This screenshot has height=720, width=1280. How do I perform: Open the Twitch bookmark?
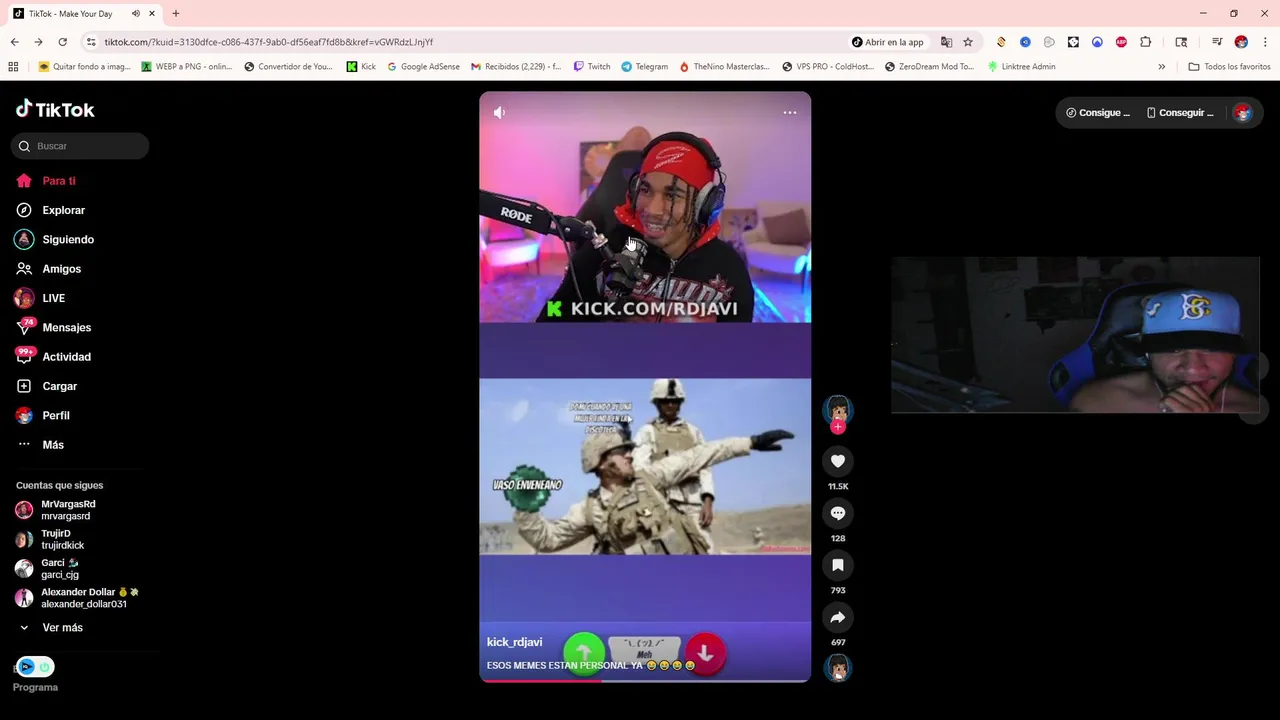[x=592, y=67]
